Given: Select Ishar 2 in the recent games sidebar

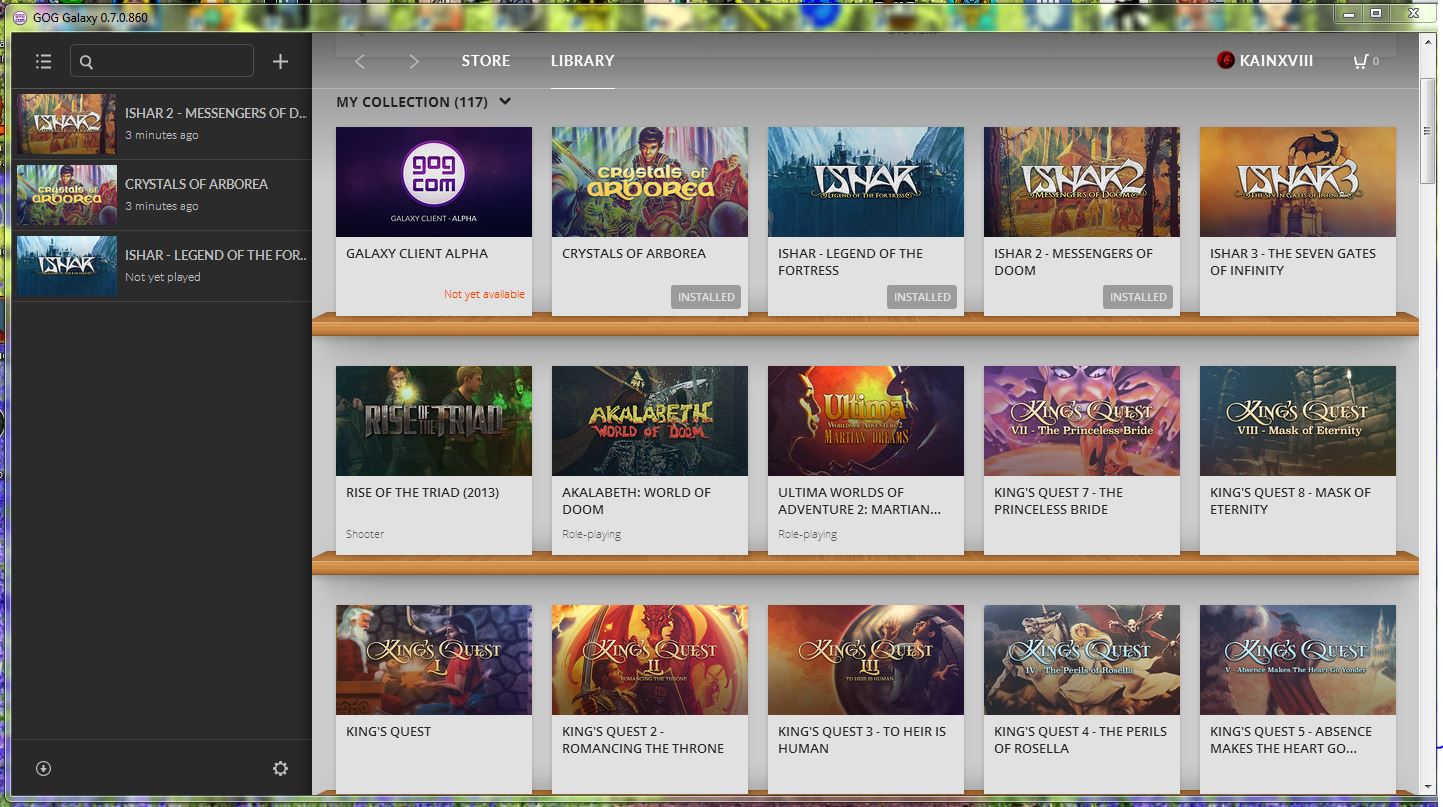Looking at the screenshot, I should 162,124.
